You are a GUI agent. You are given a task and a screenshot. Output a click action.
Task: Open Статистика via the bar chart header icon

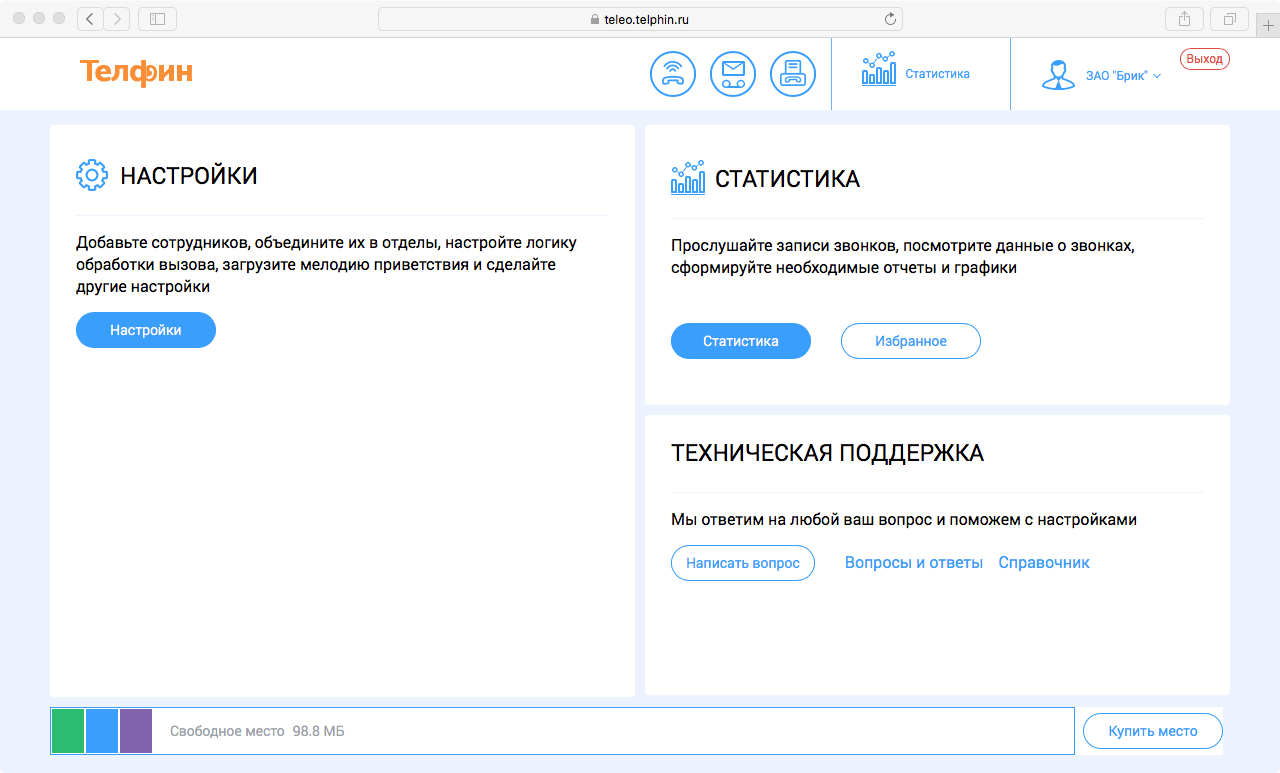pyautogui.click(x=878, y=72)
